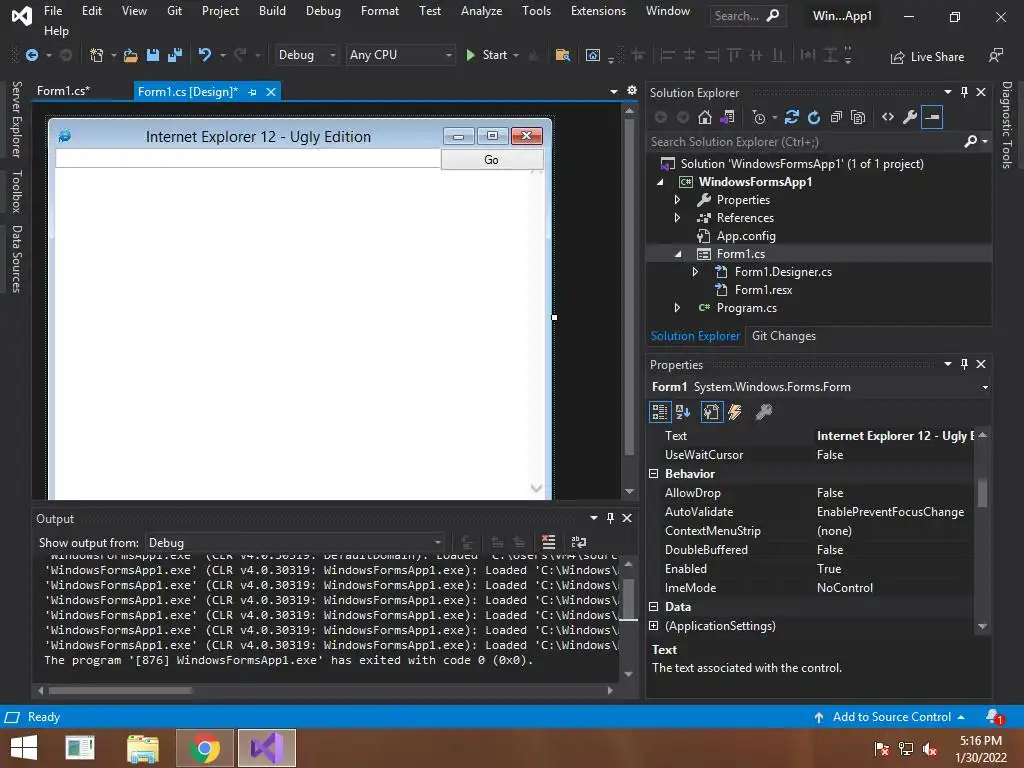Collapse the WindowsFormsApp1 project node
The height and width of the screenshot is (768, 1024).
(660, 182)
